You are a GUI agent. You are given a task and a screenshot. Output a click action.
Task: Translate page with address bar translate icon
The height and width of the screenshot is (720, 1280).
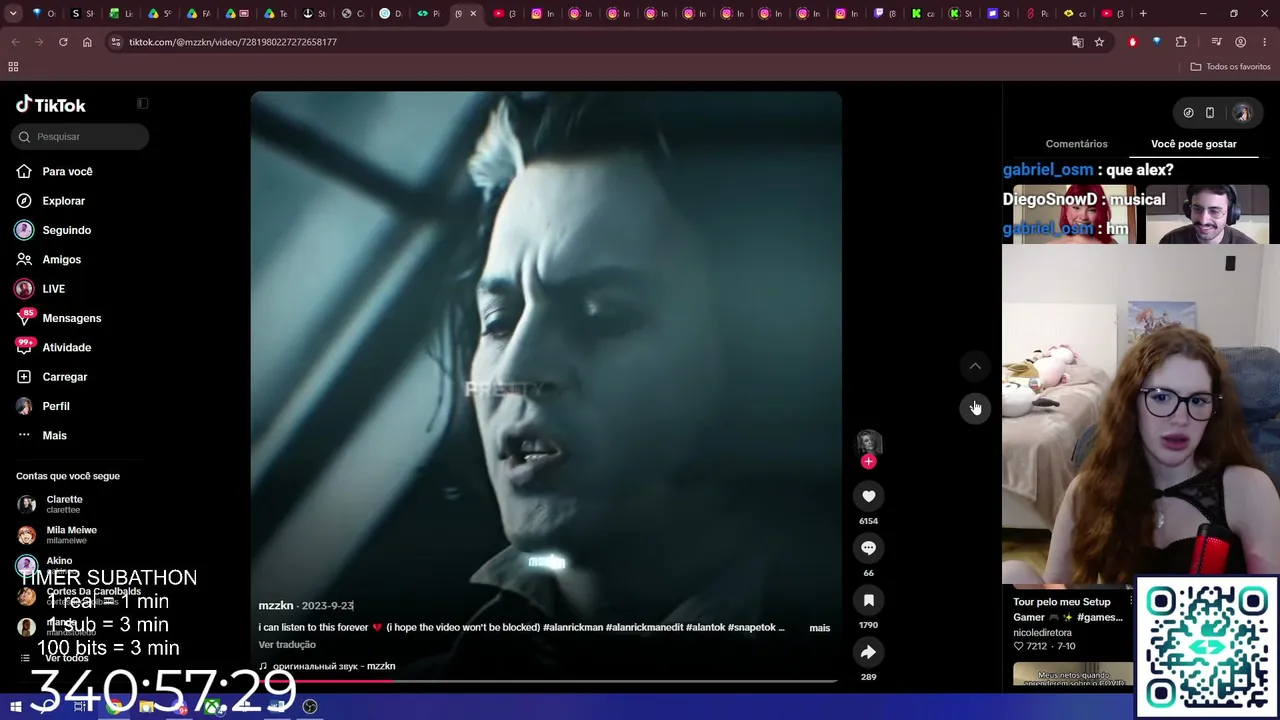click(1077, 42)
